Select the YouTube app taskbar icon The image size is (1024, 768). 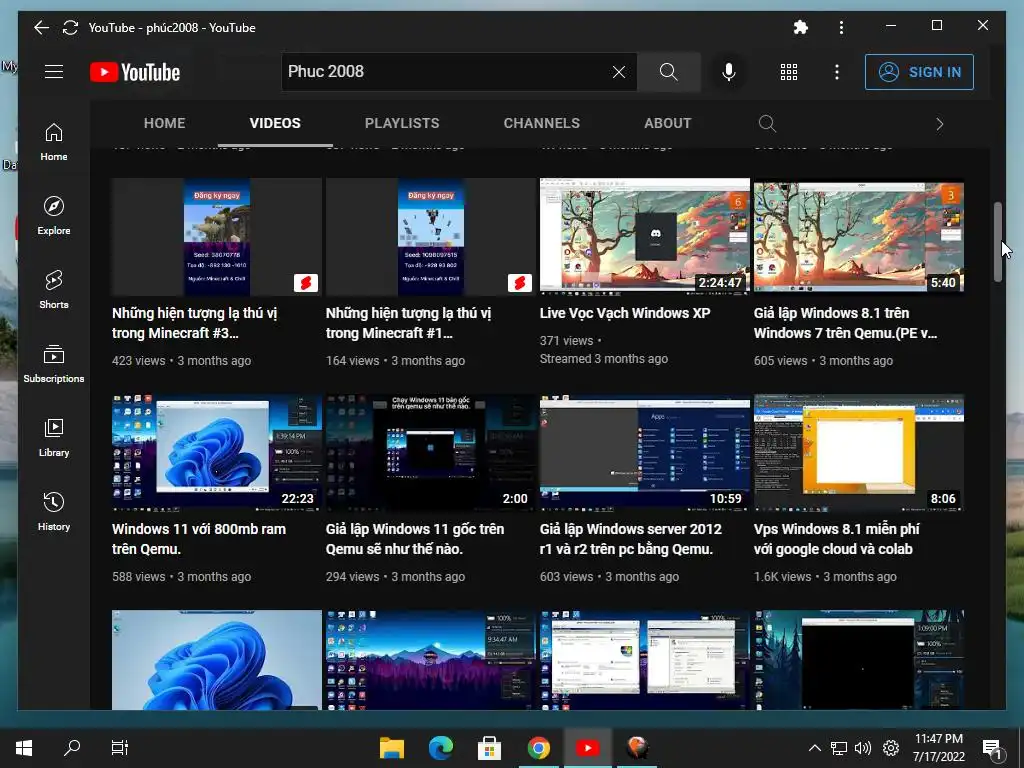(x=587, y=748)
